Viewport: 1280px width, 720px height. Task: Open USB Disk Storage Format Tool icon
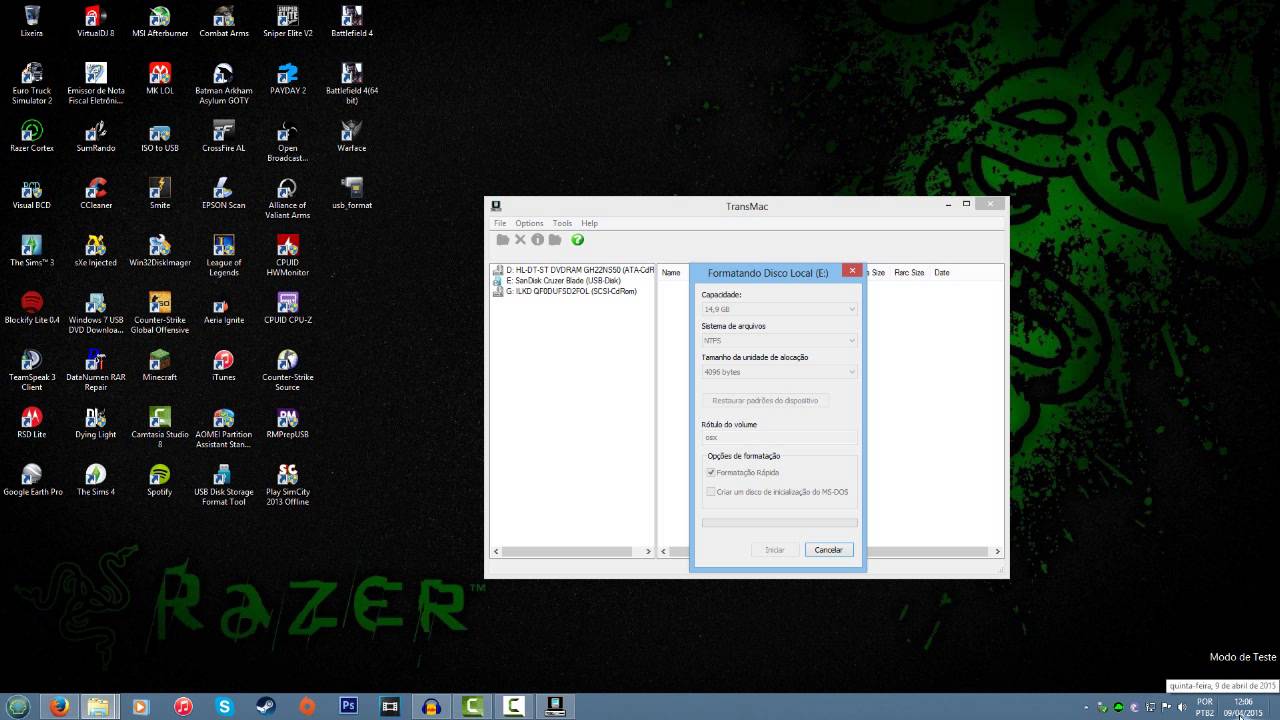click(224, 485)
